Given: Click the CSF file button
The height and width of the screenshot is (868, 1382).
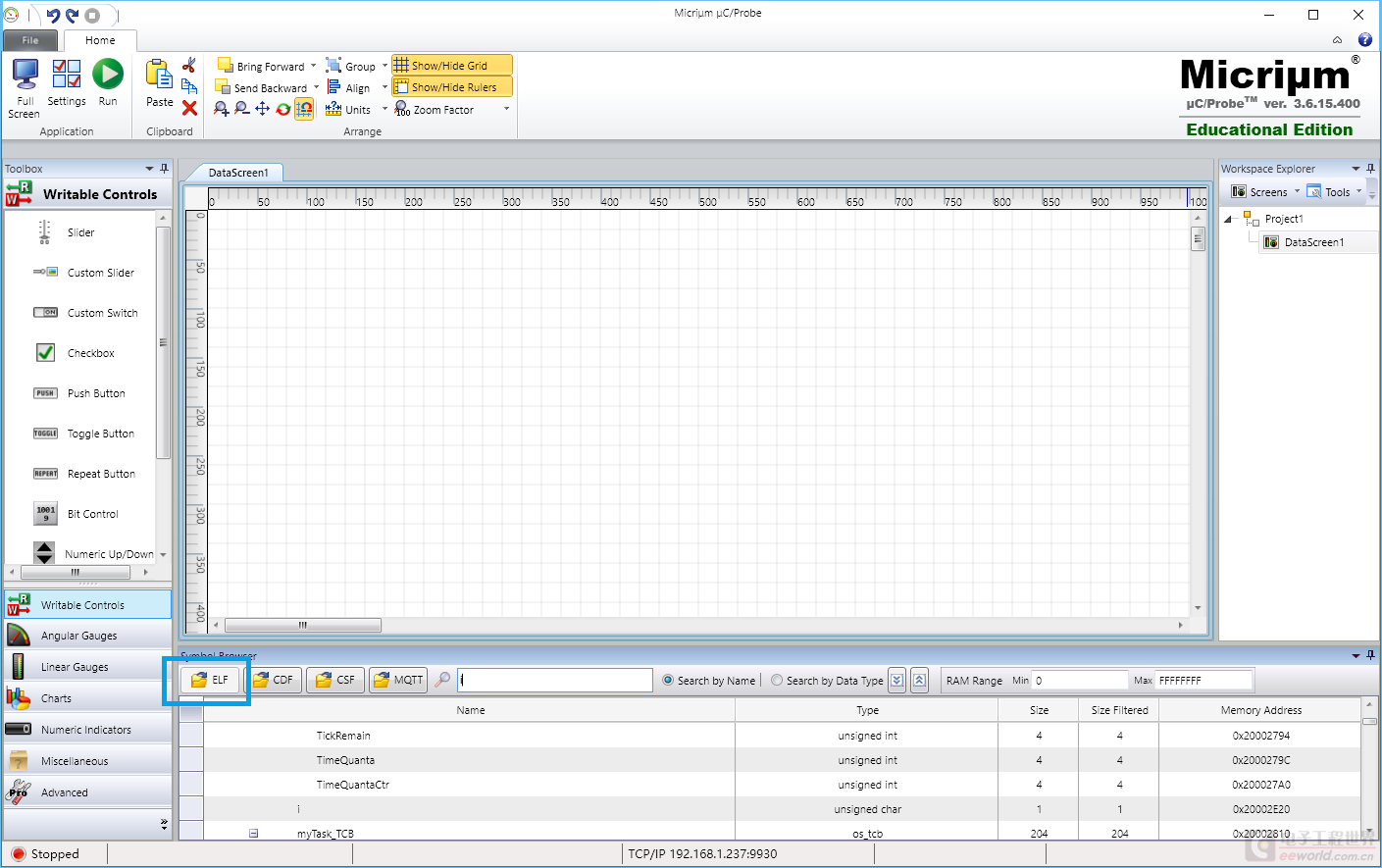Looking at the screenshot, I should coord(335,680).
